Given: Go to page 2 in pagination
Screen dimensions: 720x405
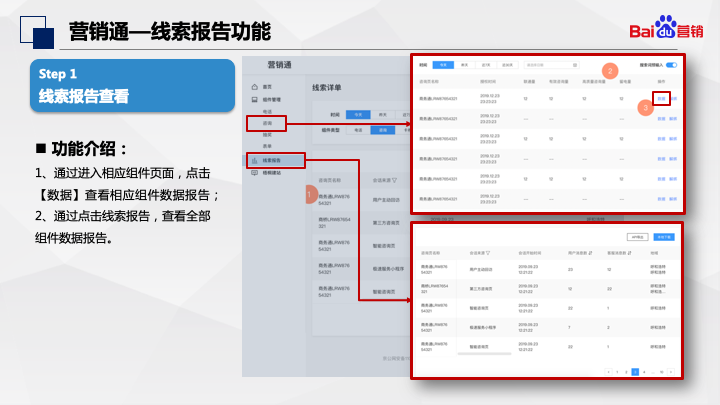Looking at the screenshot, I should click(626, 372).
